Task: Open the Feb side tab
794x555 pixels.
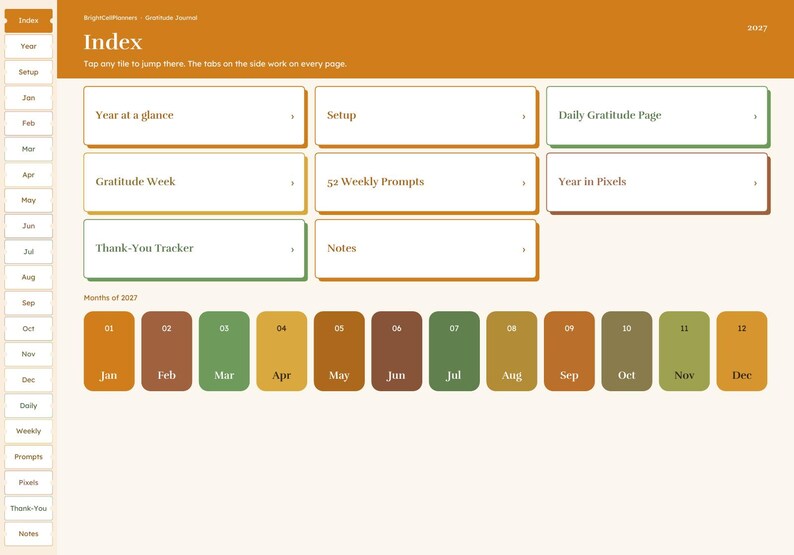Action: click(28, 123)
